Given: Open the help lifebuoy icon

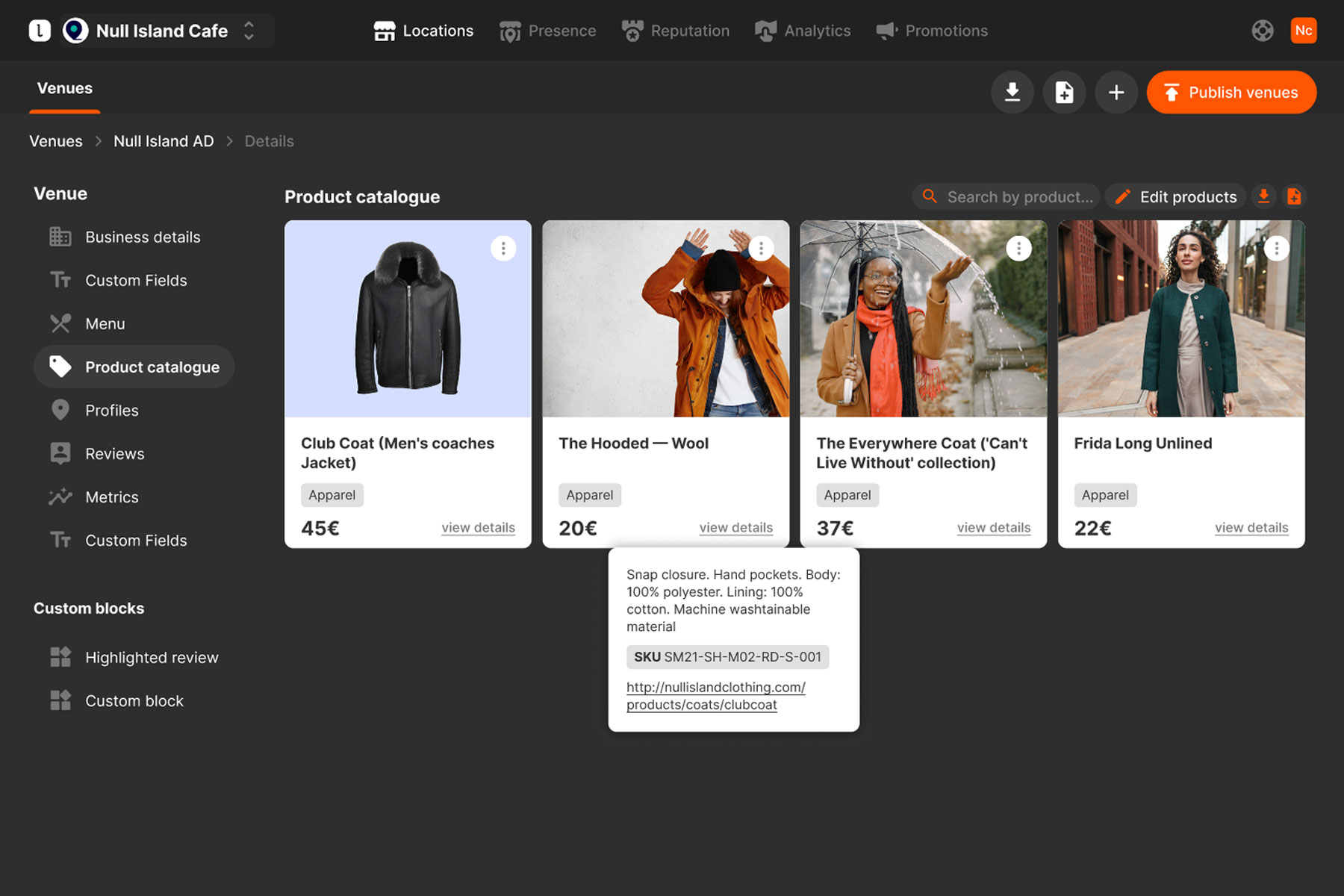Looking at the screenshot, I should tap(1262, 31).
